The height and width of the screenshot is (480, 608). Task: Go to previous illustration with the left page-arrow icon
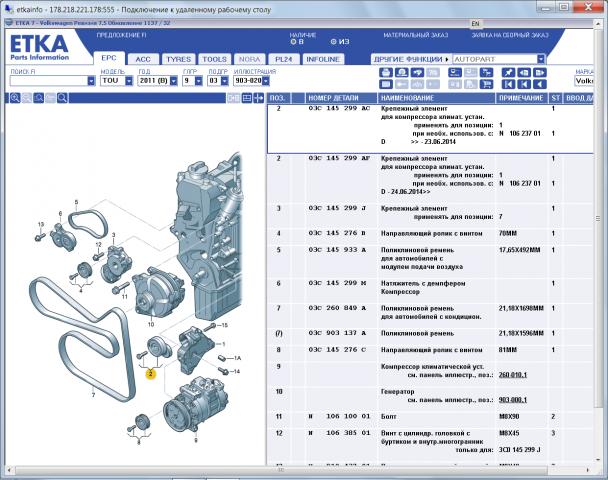pos(524,73)
